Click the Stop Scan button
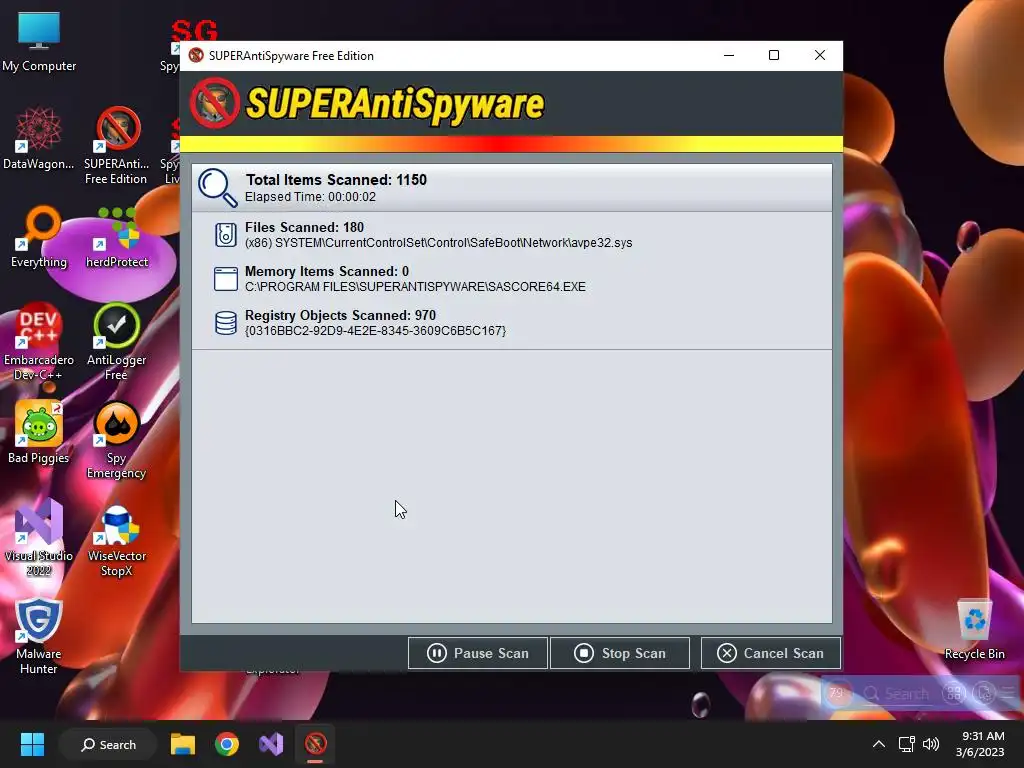 click(x=620, y=653)
